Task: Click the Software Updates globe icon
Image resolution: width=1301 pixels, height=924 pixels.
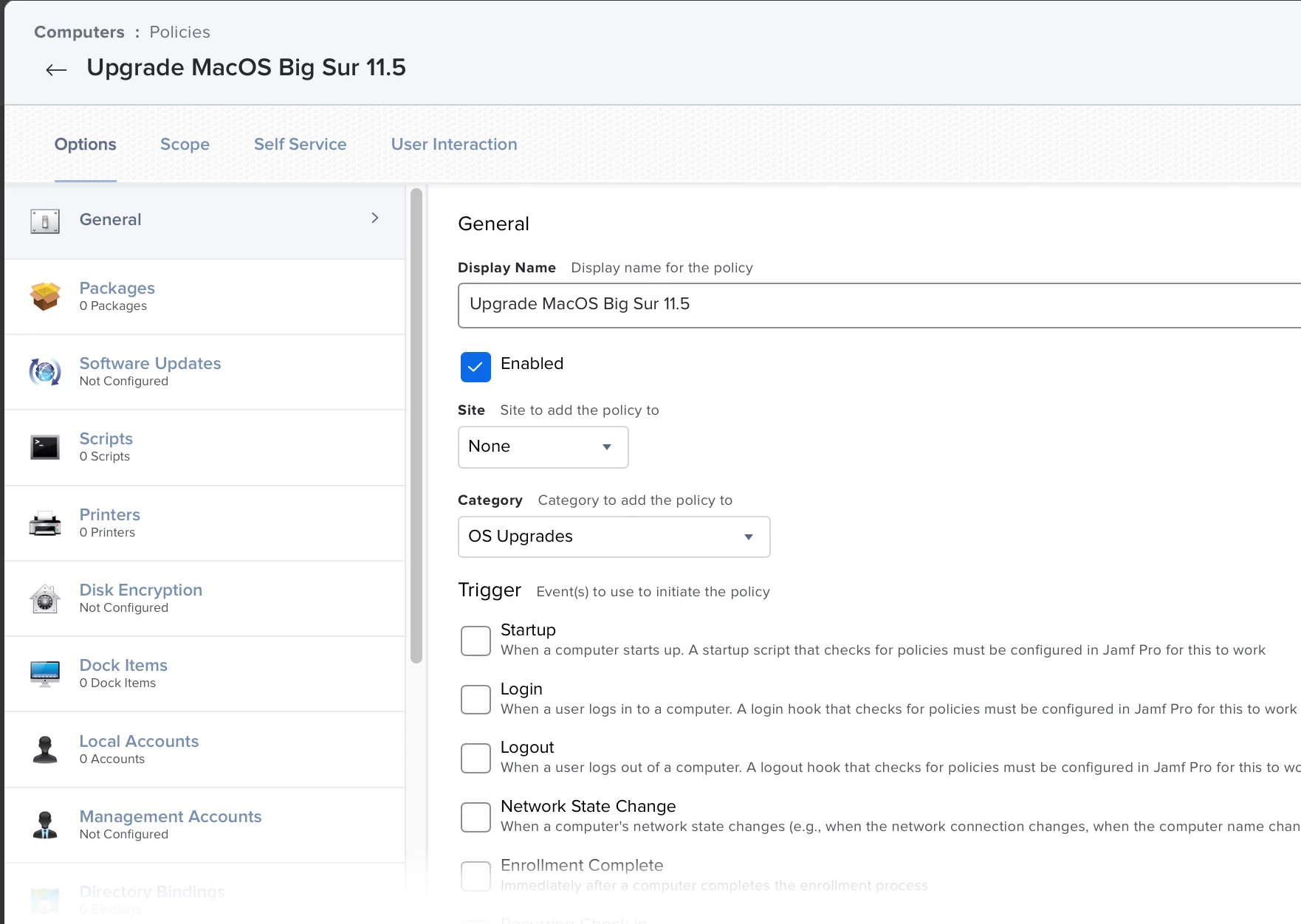Action: click(x=45, y=372)
